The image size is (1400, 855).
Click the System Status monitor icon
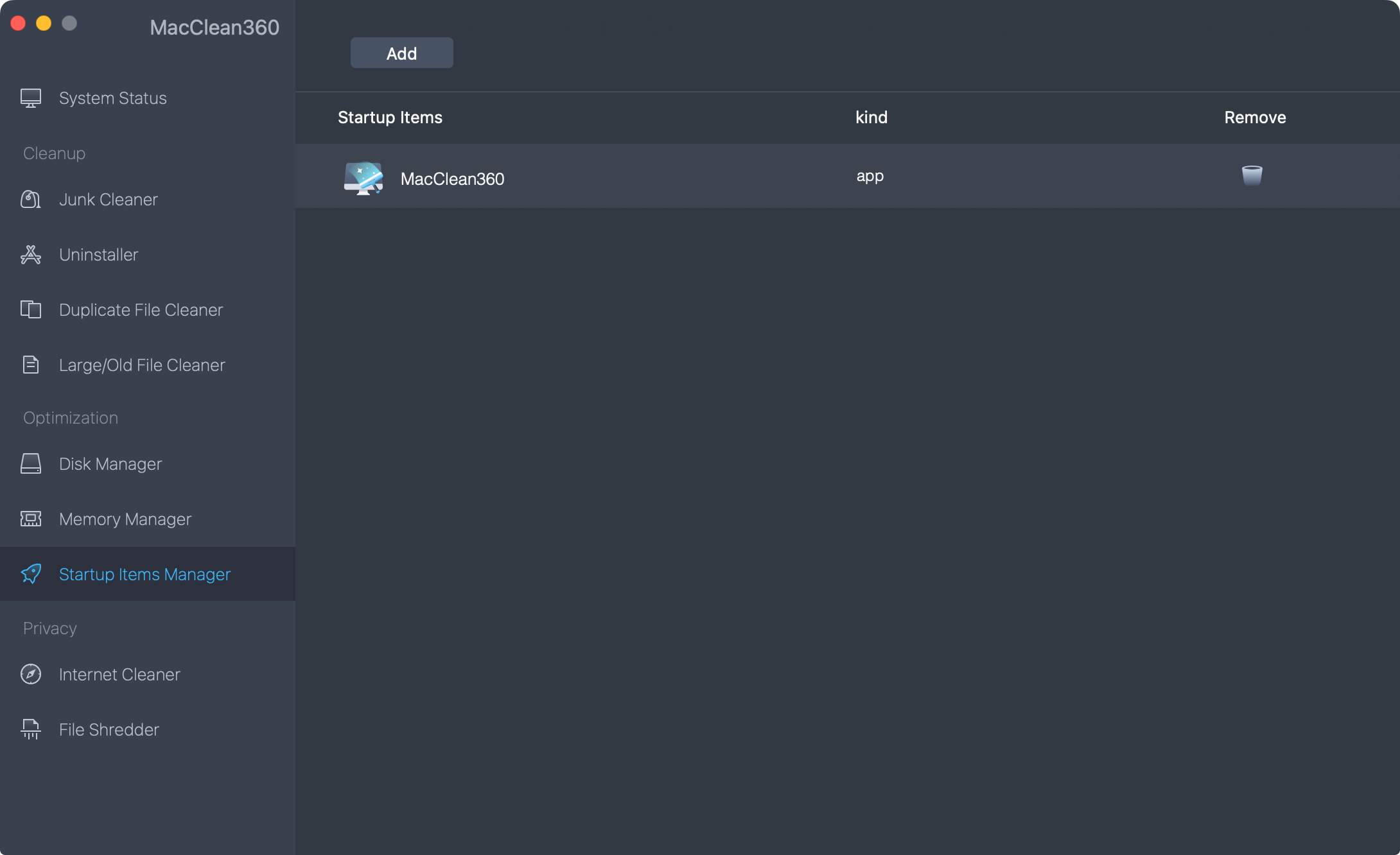click(30, 98)
